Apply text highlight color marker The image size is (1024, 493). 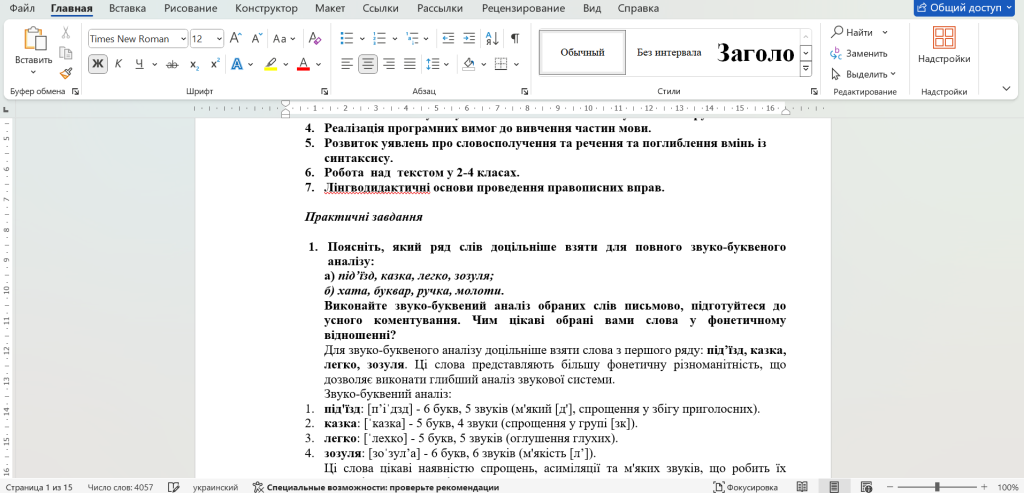270,64
